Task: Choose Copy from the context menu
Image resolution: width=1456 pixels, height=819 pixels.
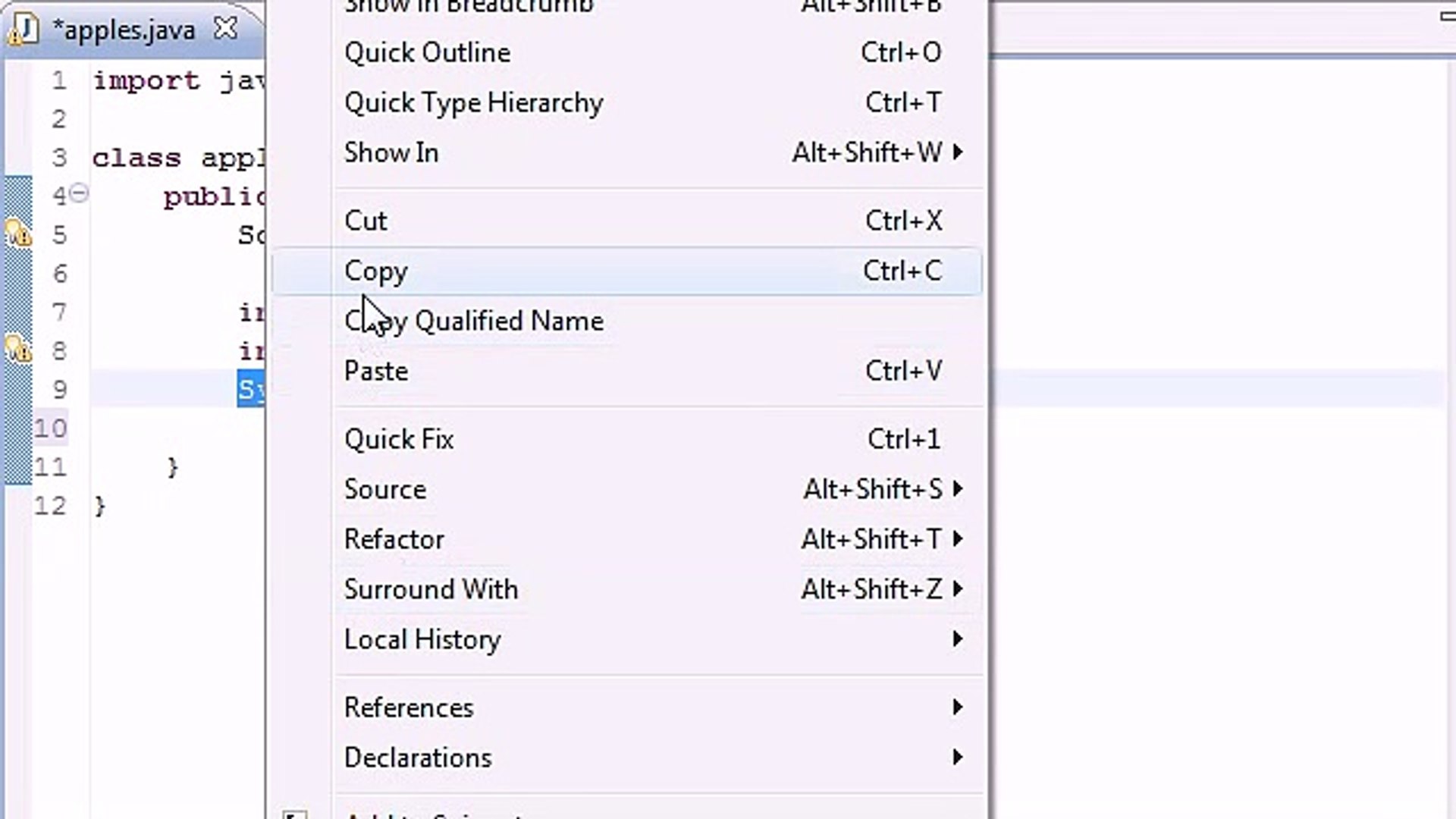Action: coord(376,271)
